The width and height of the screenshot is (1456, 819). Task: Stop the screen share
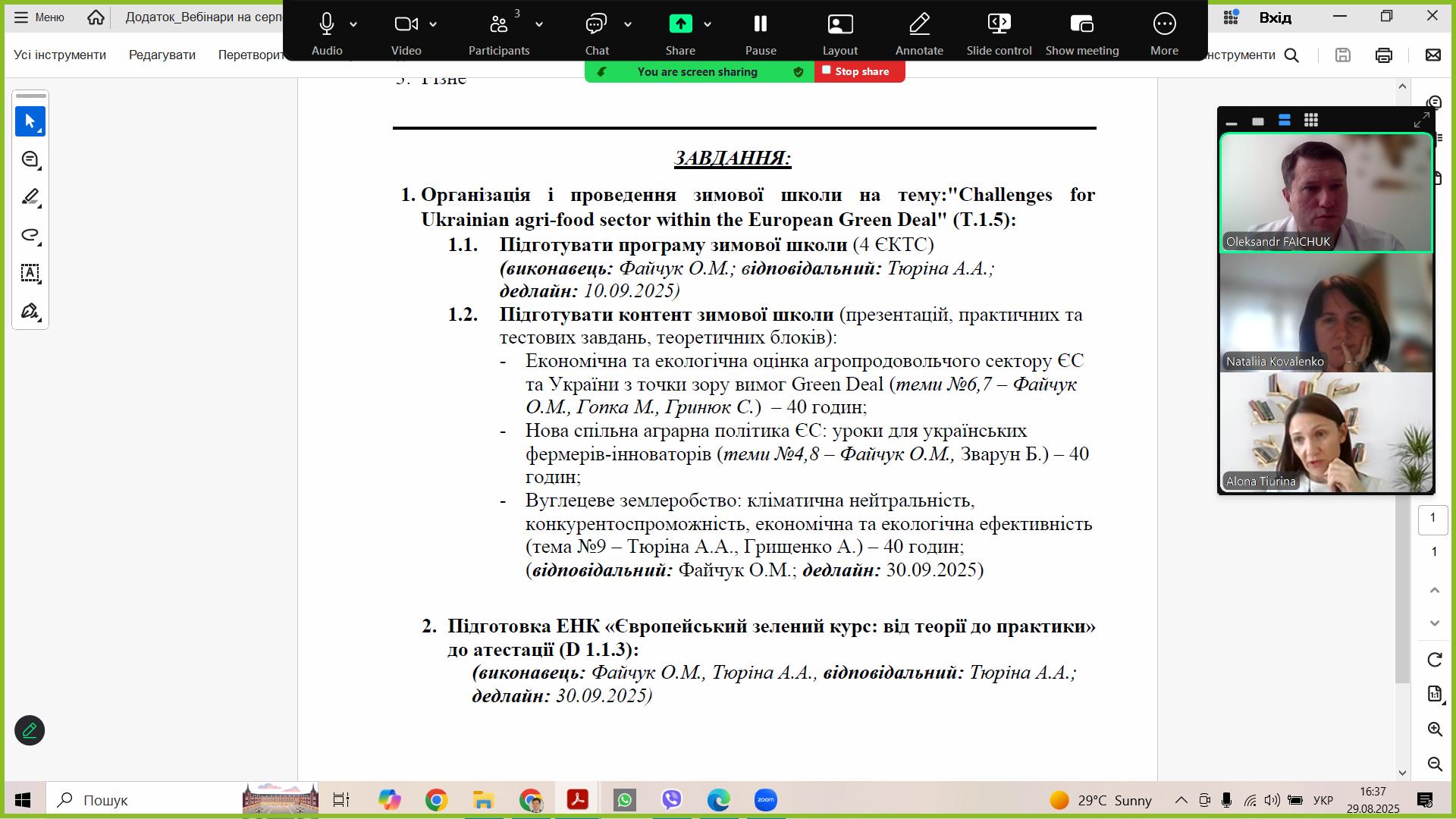(860, 71)
